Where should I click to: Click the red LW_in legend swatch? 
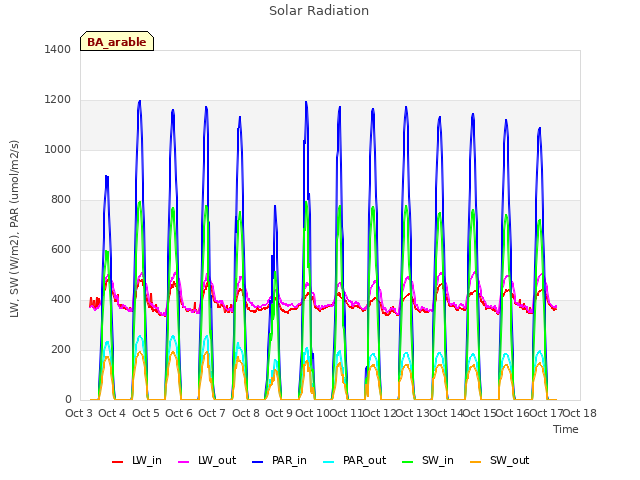pos(118,462)
